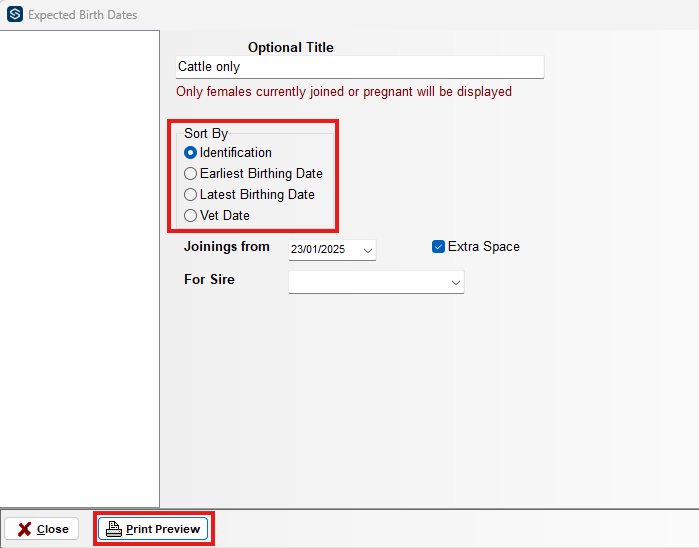Select the Identification sort option
This screenshot has width=699, height=548.
[191, 153]
